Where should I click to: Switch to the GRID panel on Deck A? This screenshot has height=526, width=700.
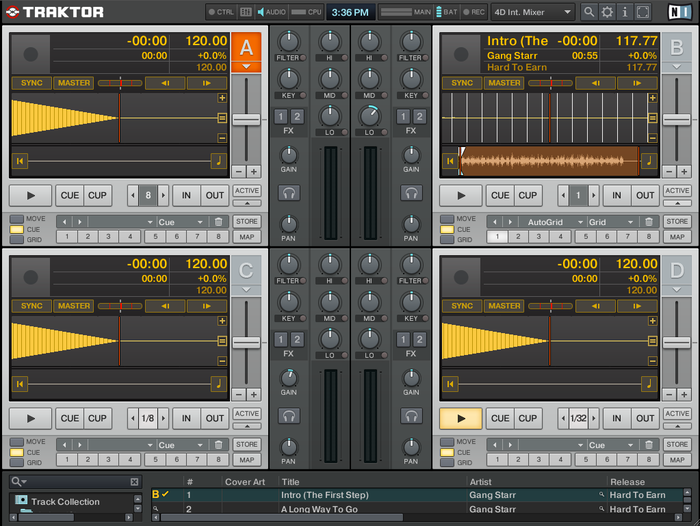click(x=17, y=240)
